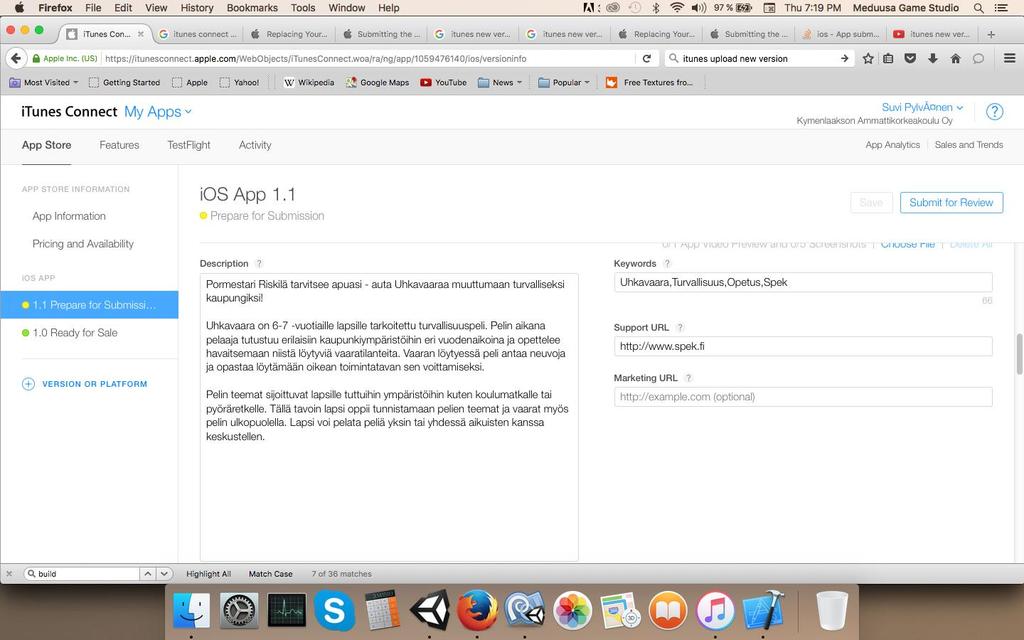Expand the Most Visited bookmarks folder
Viewport: 1024px width, 640px height.
(44, 82)
